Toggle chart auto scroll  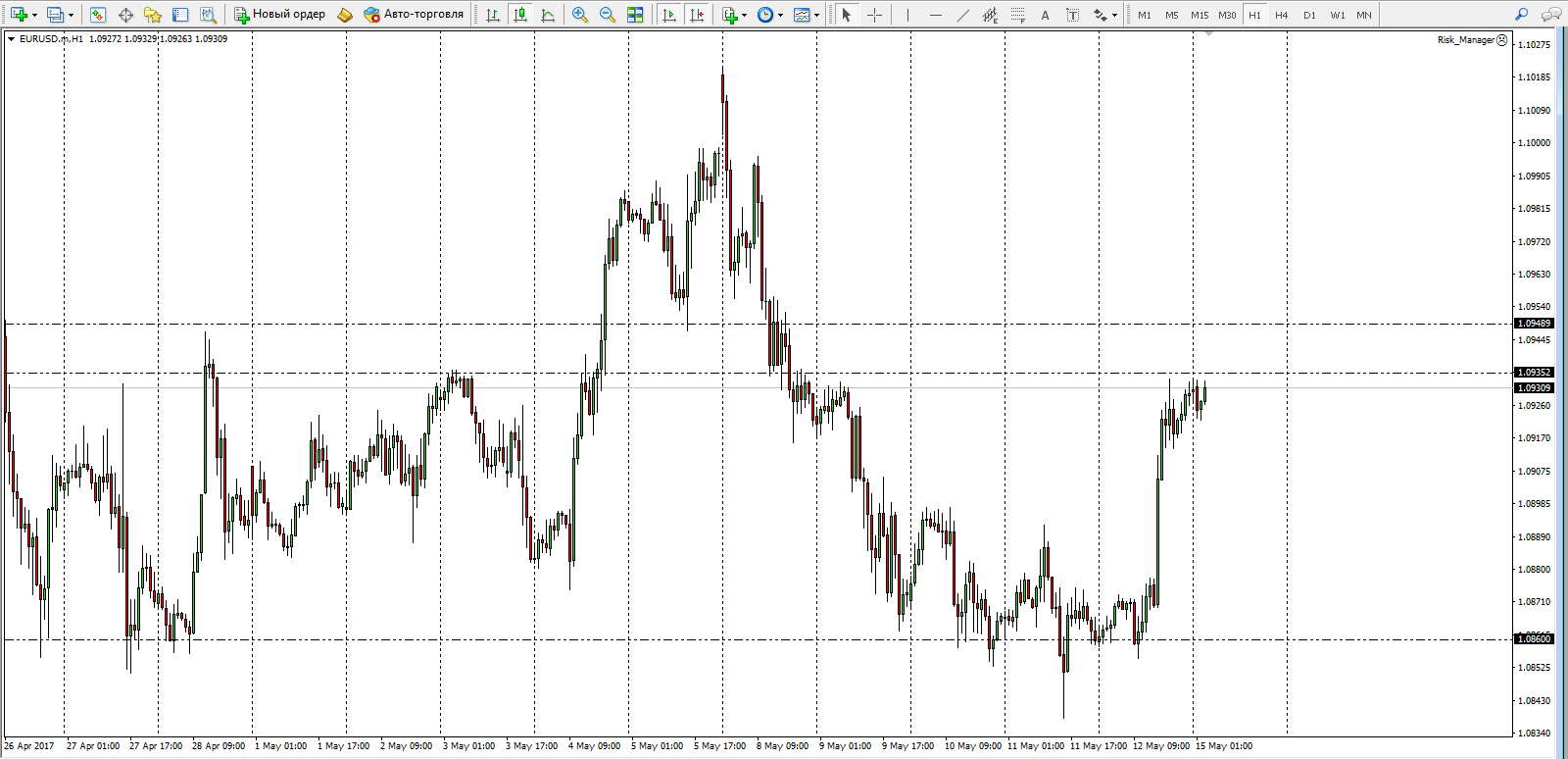669,15
